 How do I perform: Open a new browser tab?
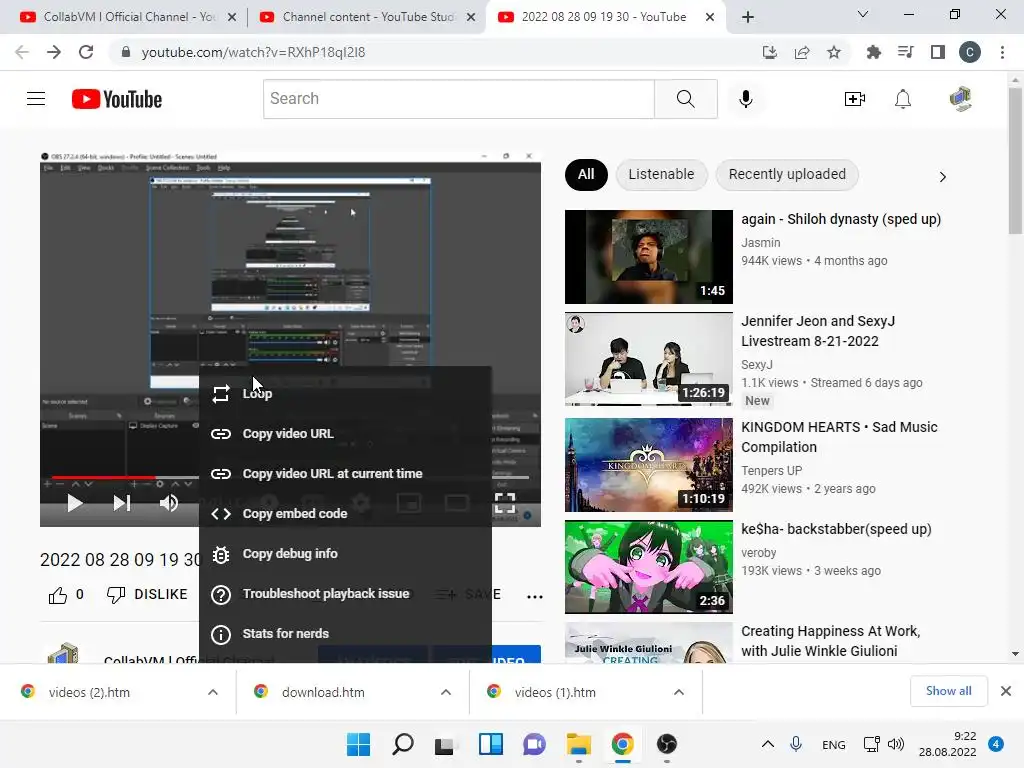pos(748,17)
